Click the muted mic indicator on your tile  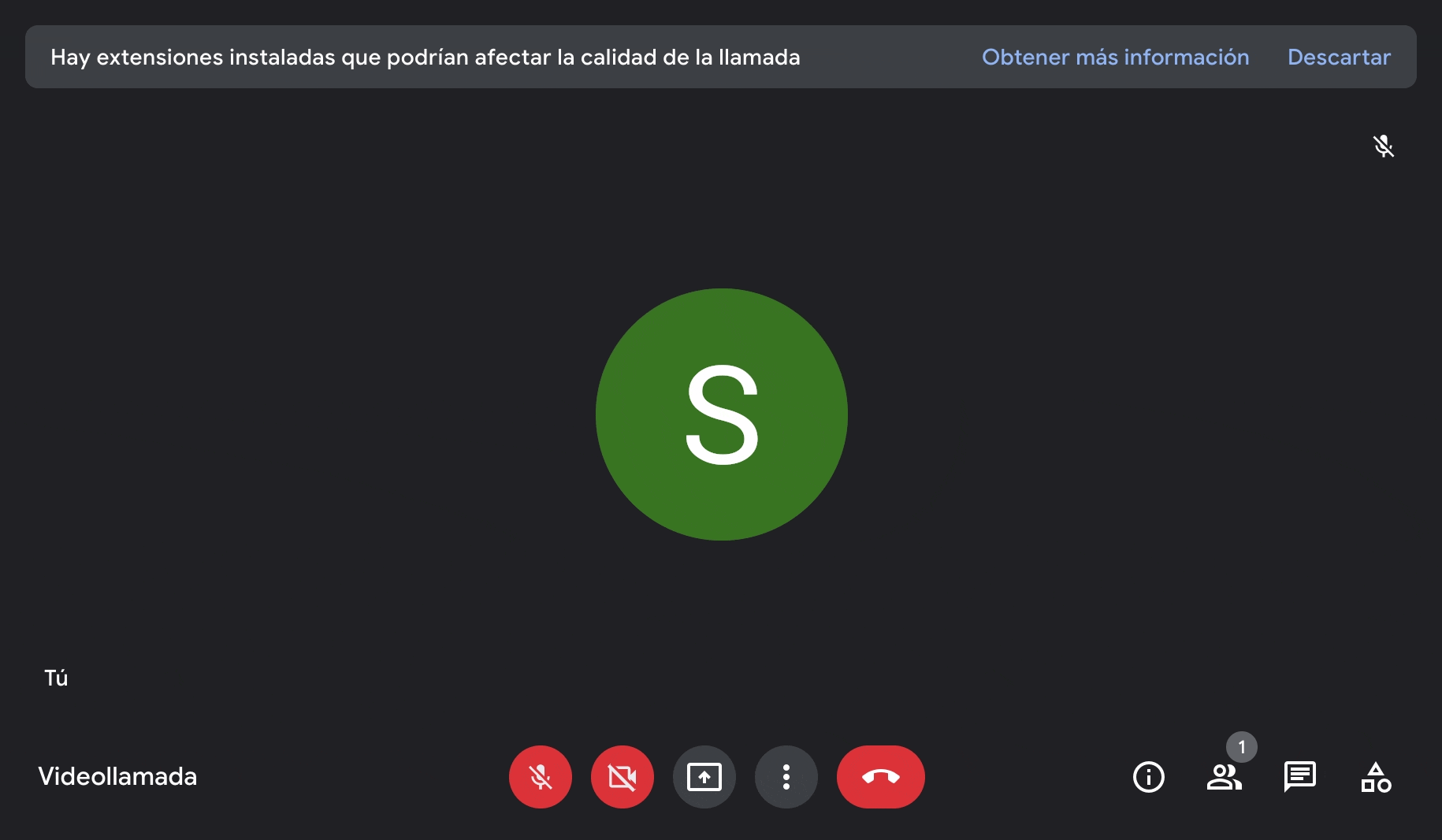(1384, 146)
